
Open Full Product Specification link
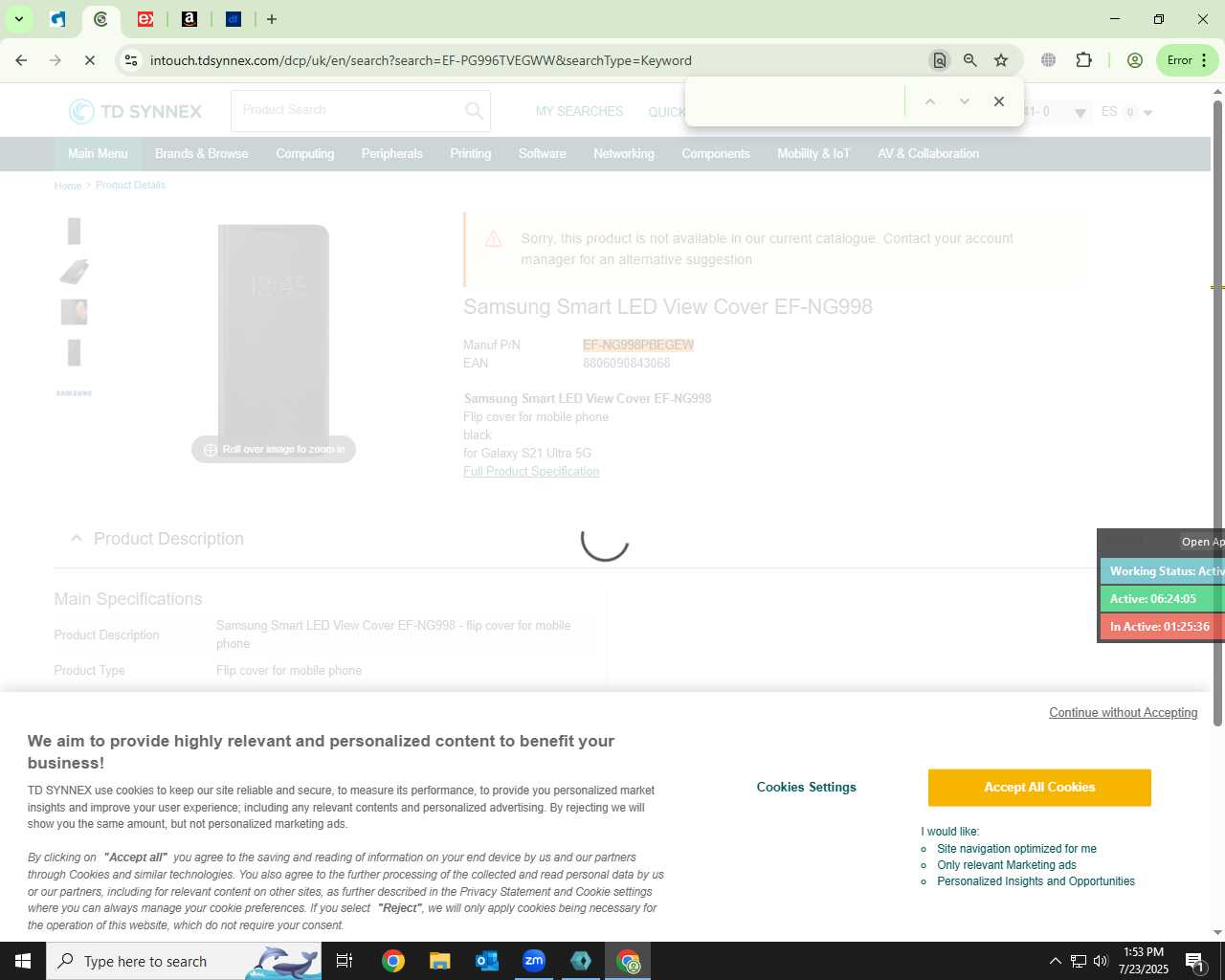pos(531,471)
